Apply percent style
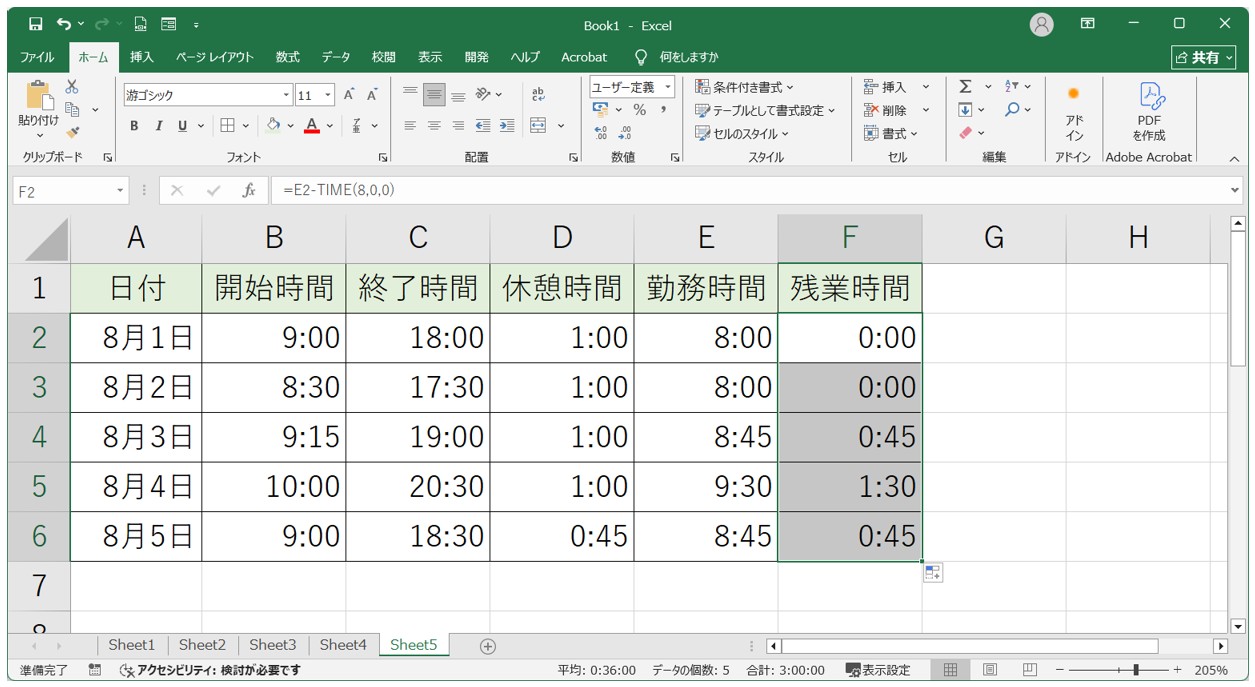1255x687 pixels. (x=639, y=110)
